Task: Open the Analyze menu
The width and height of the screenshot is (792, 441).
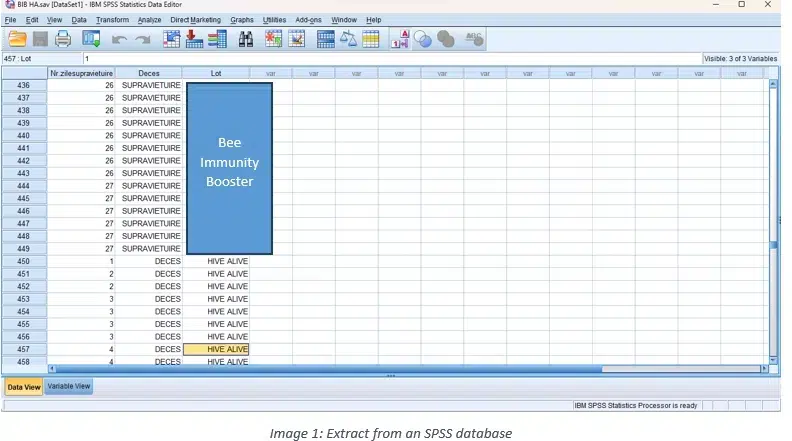Action: coord(149,20)
